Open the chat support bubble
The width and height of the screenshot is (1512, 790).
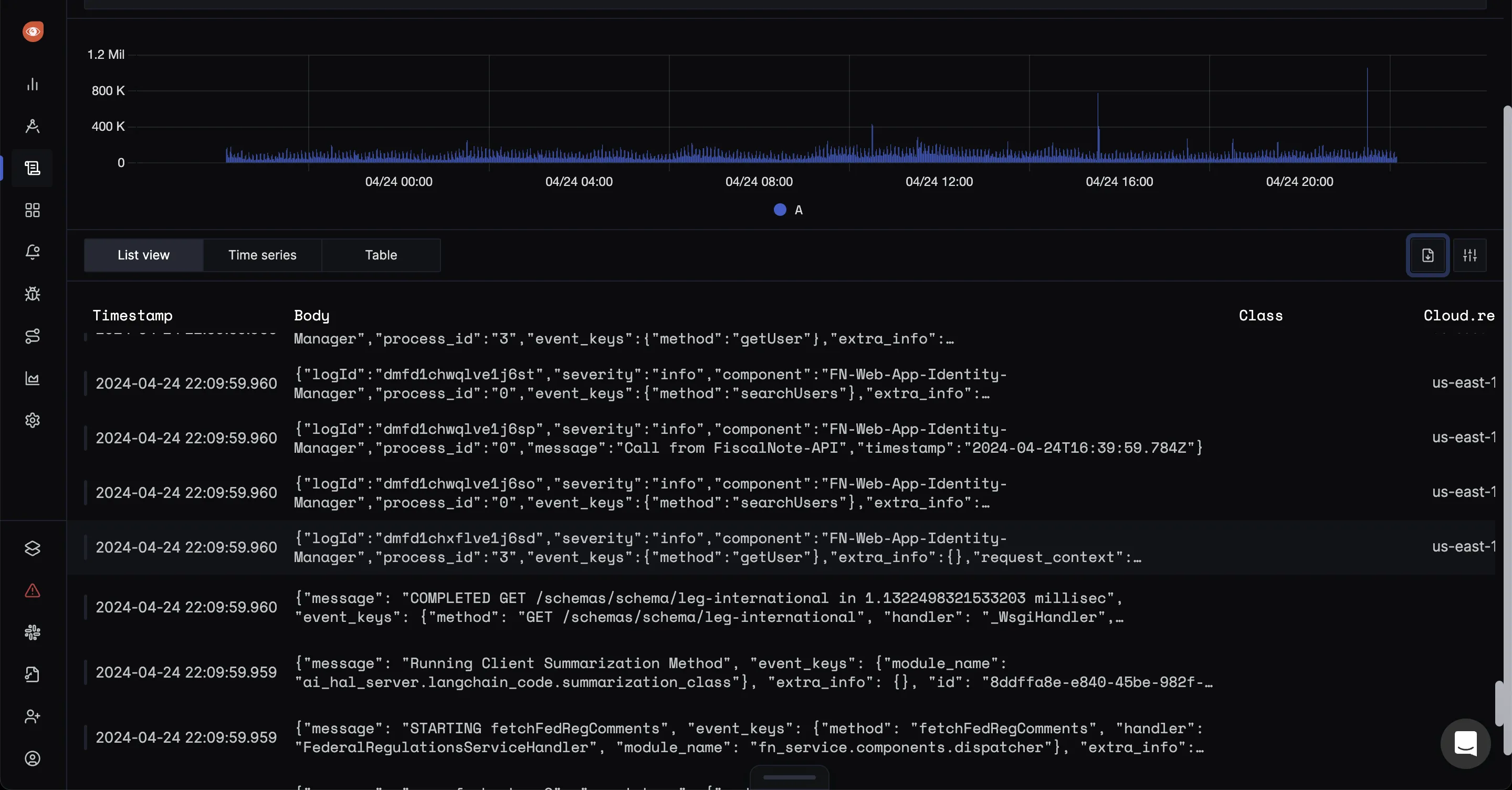tap(1466, 744)
